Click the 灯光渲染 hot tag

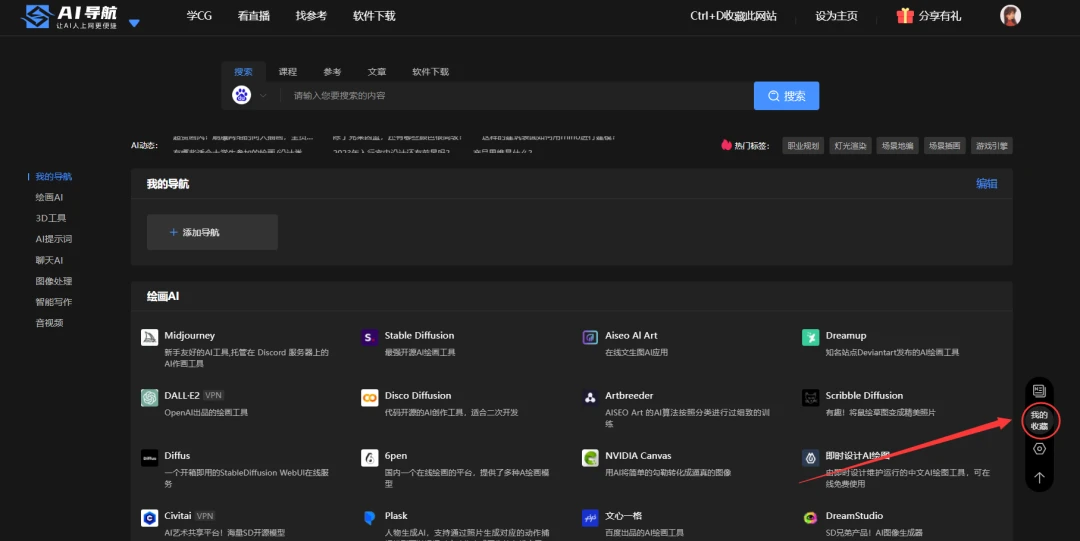tap(850, 145)
